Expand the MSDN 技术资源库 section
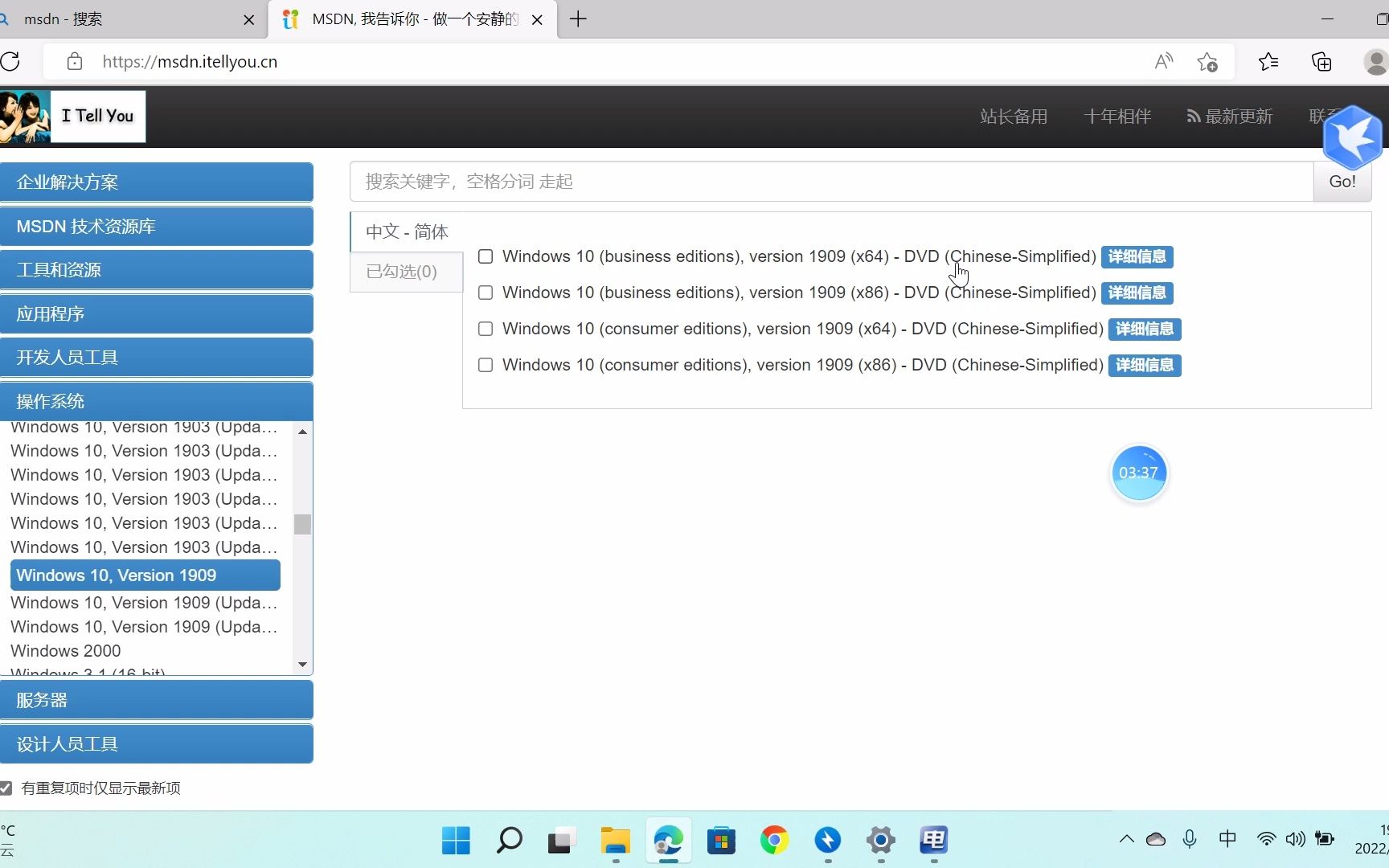 (x=157, y=227)
